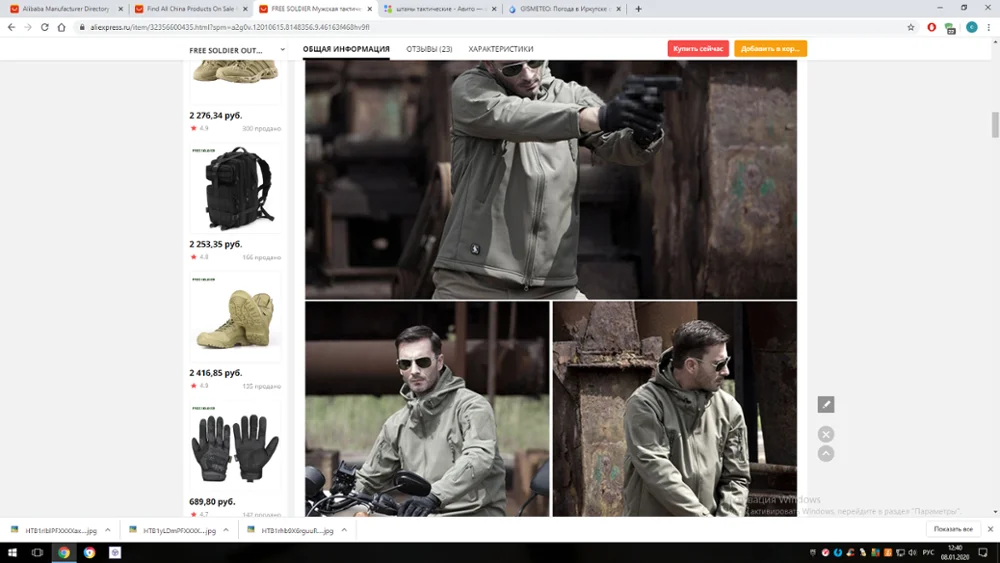Open the Chrome profile avatar
This screenshot has width=1000, height=563.
971,27
